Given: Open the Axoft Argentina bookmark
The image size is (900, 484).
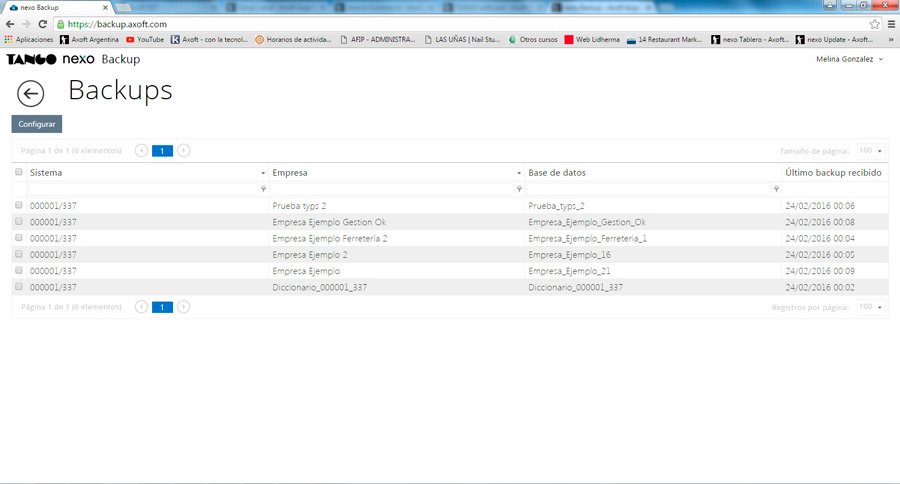Looking at the screenshot, I should point(90,40).
